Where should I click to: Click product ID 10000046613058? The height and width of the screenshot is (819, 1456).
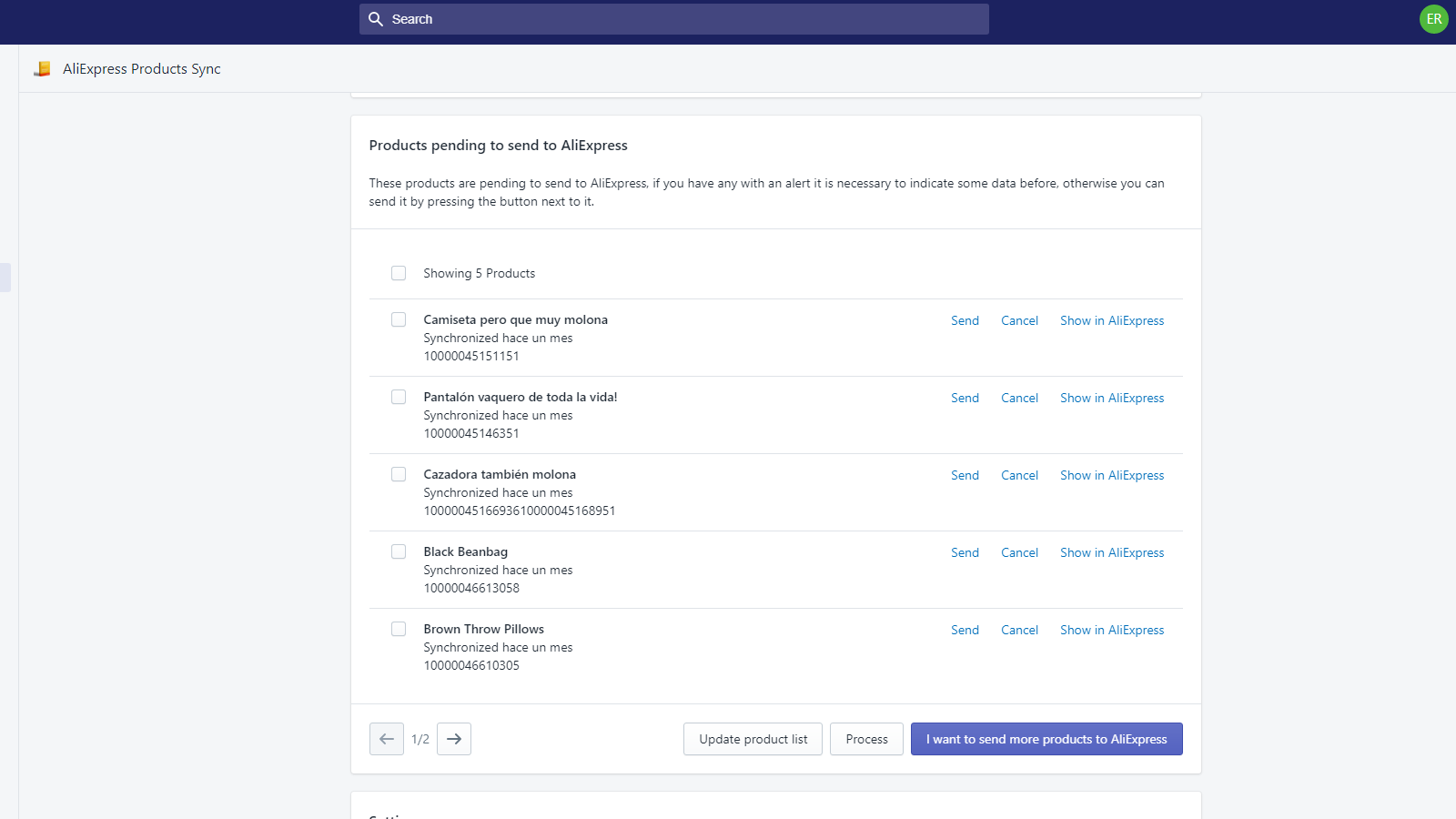(x=471, y=588)
